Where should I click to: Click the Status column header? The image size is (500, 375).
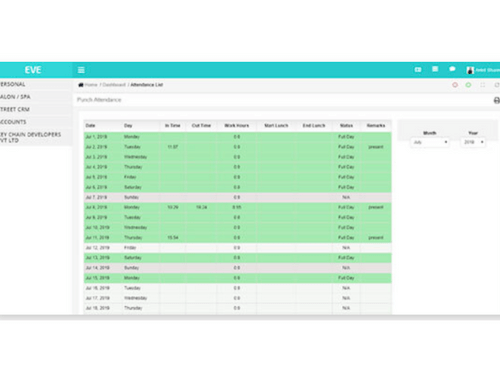tap(346, 126)
